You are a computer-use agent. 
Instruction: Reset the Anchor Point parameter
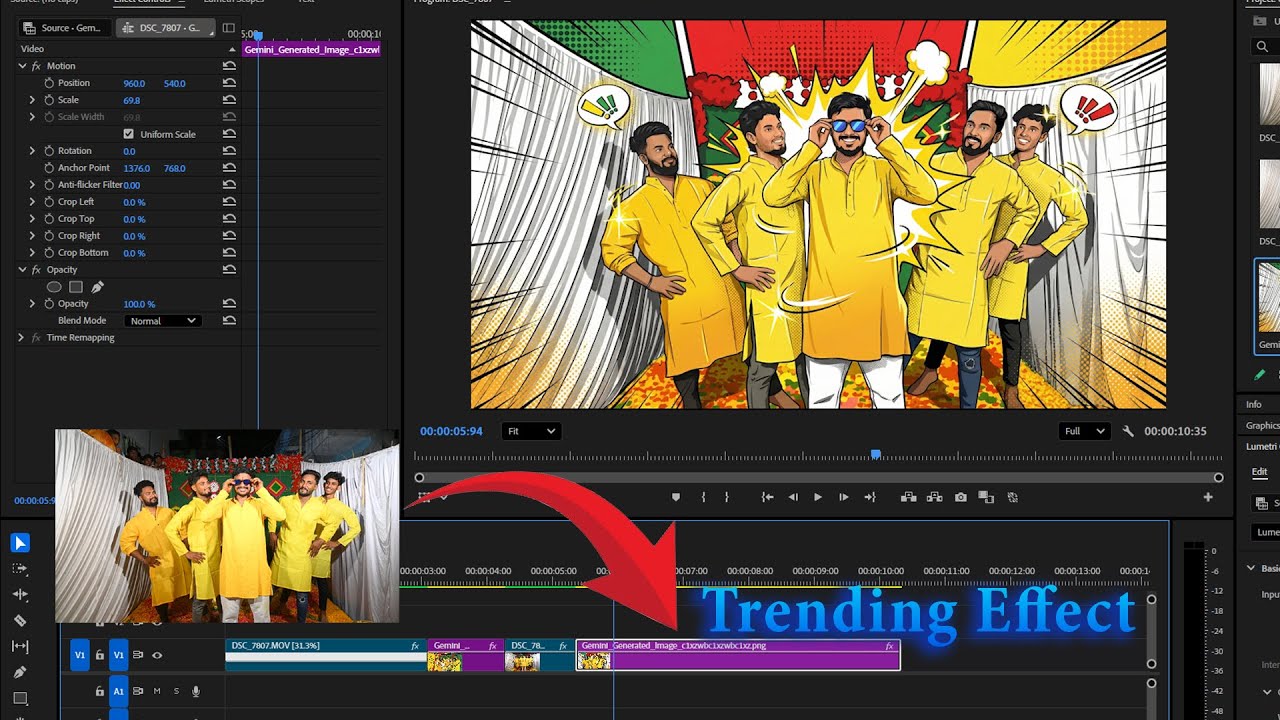click(x=229, y=168)
